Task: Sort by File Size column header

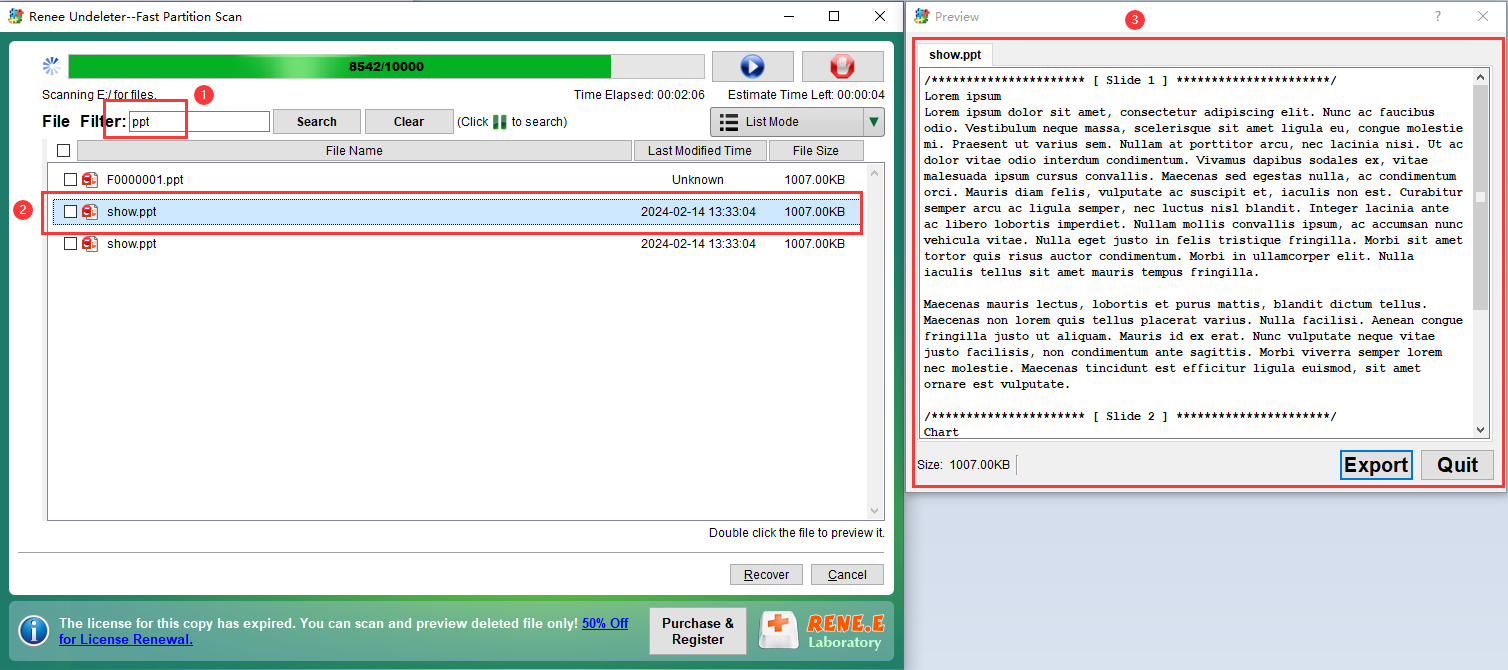Action: 815,151
